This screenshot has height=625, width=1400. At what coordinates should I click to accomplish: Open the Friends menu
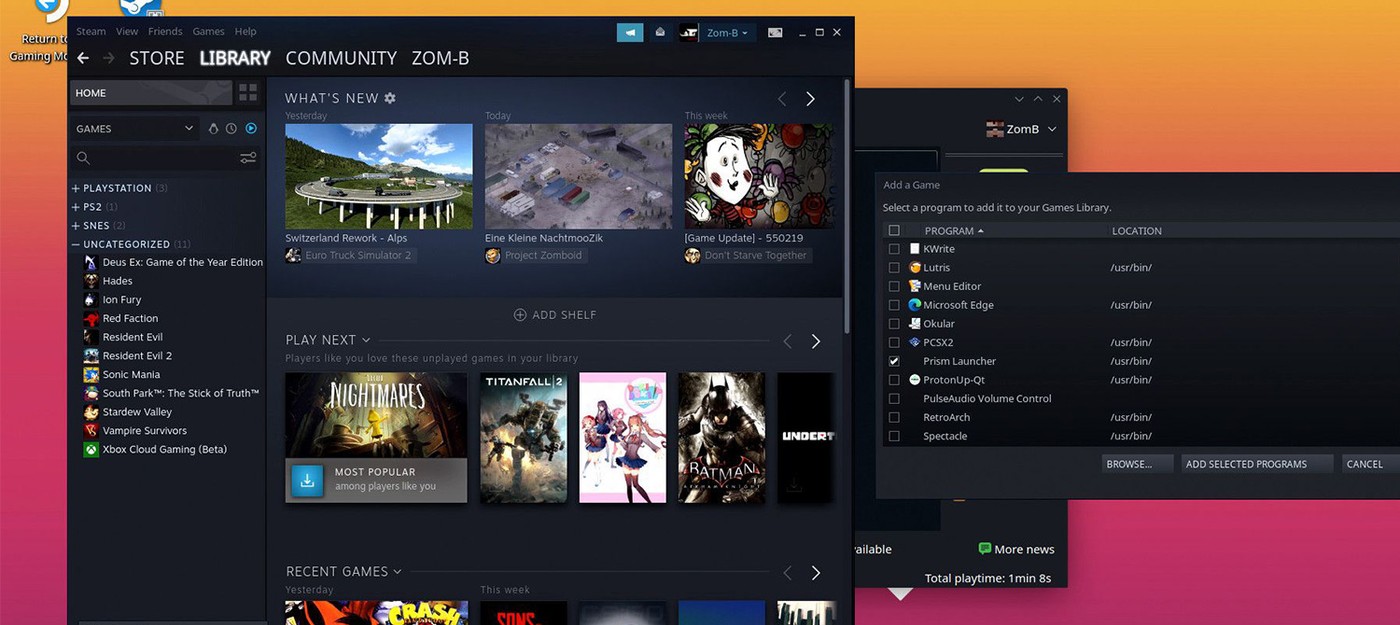point(165,32)
